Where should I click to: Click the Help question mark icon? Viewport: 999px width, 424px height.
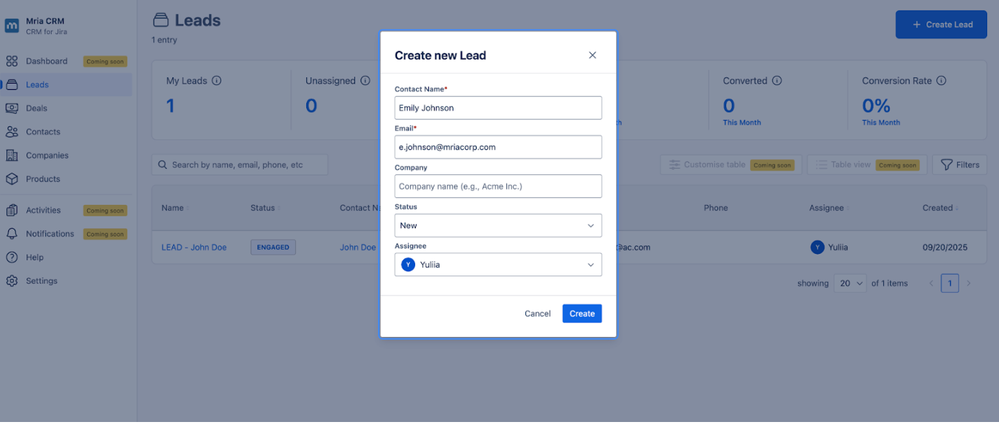point(12,258)
